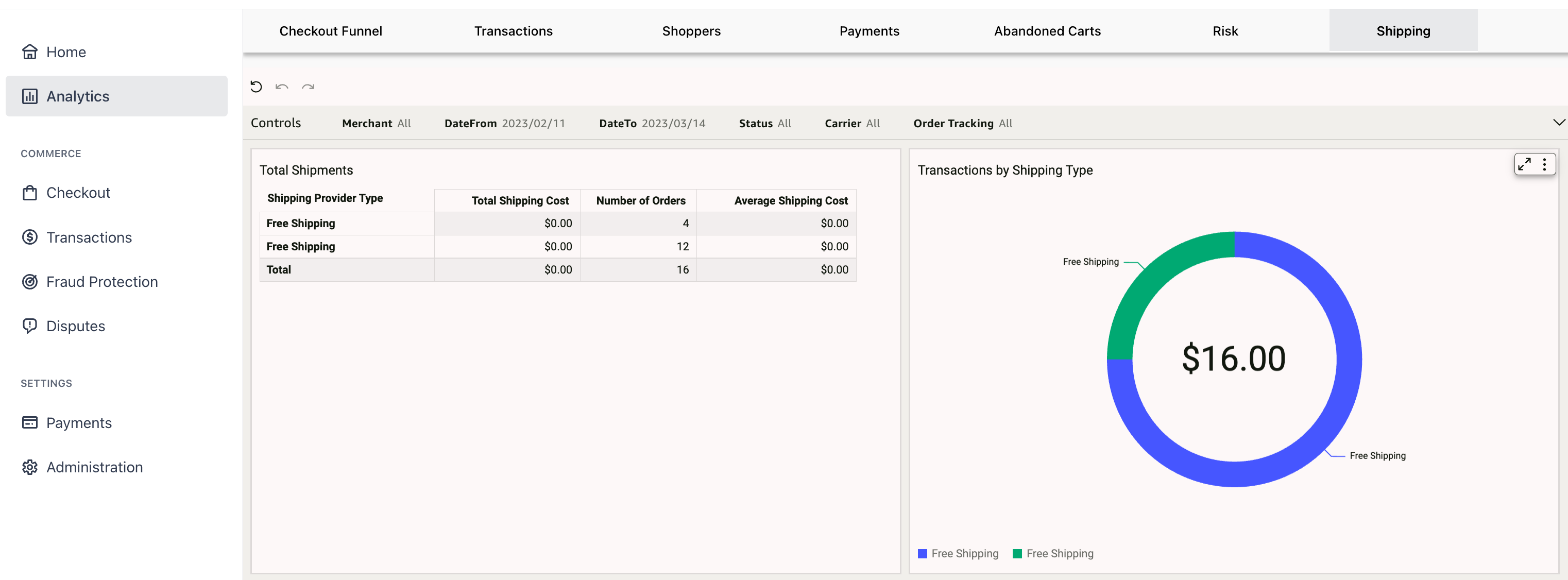The image size is (1568, 580).
Task: Select the Free Shipping row with 4 orders
Action: click(557, 224)
